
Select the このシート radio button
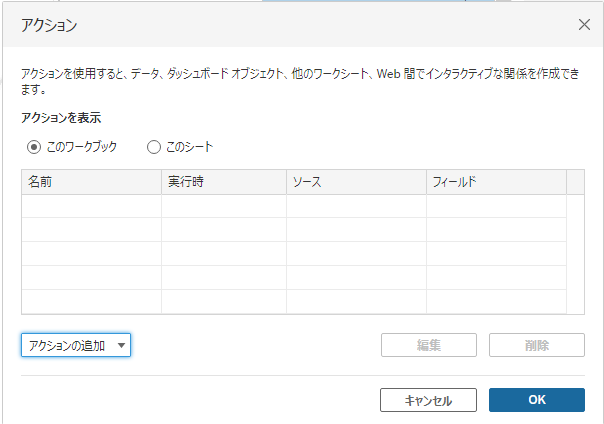click(154, 147)
